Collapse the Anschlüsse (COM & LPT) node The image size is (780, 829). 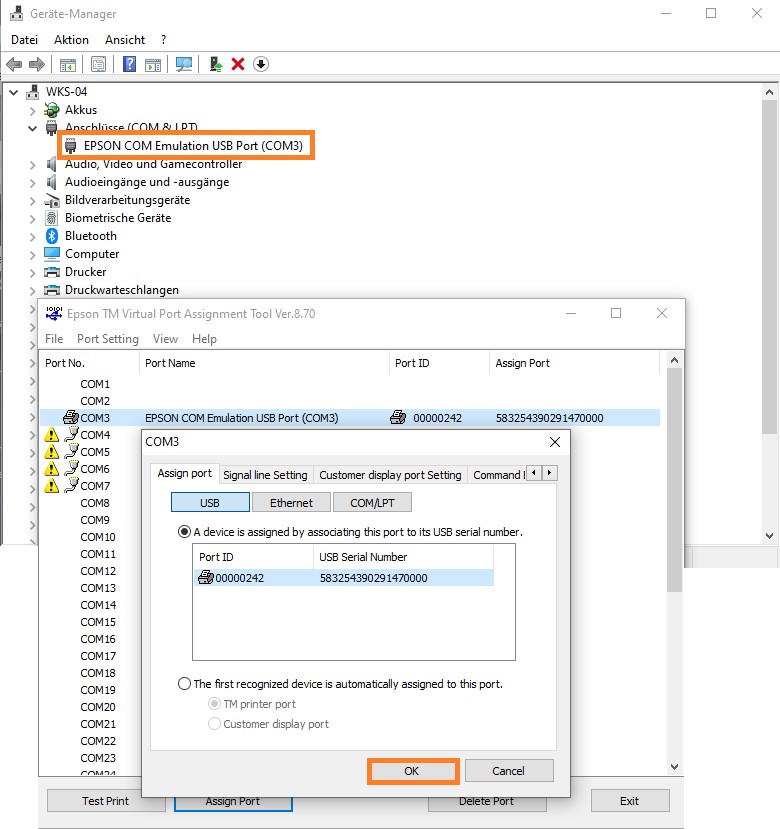(33, 128)
